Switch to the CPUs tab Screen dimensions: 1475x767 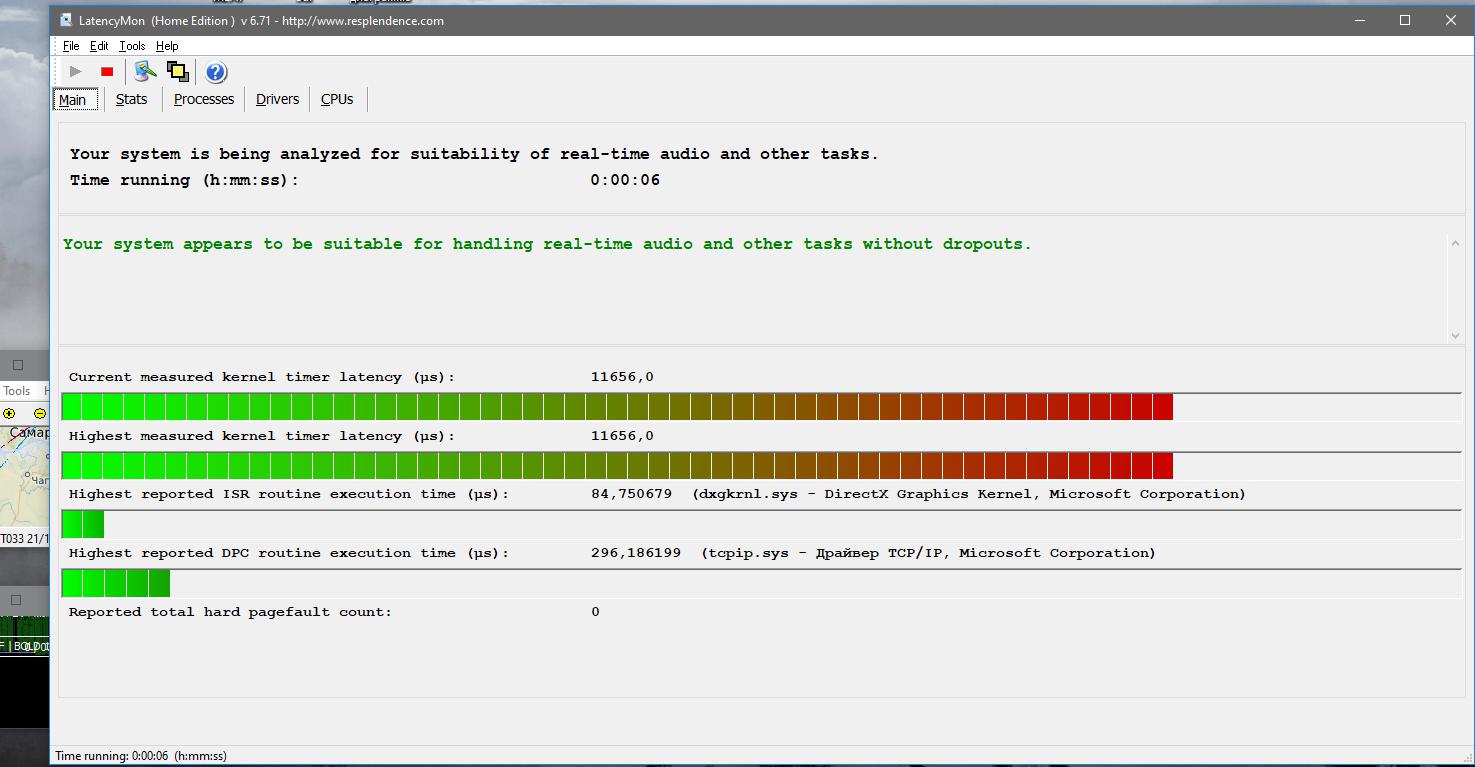tap(337, 99)
